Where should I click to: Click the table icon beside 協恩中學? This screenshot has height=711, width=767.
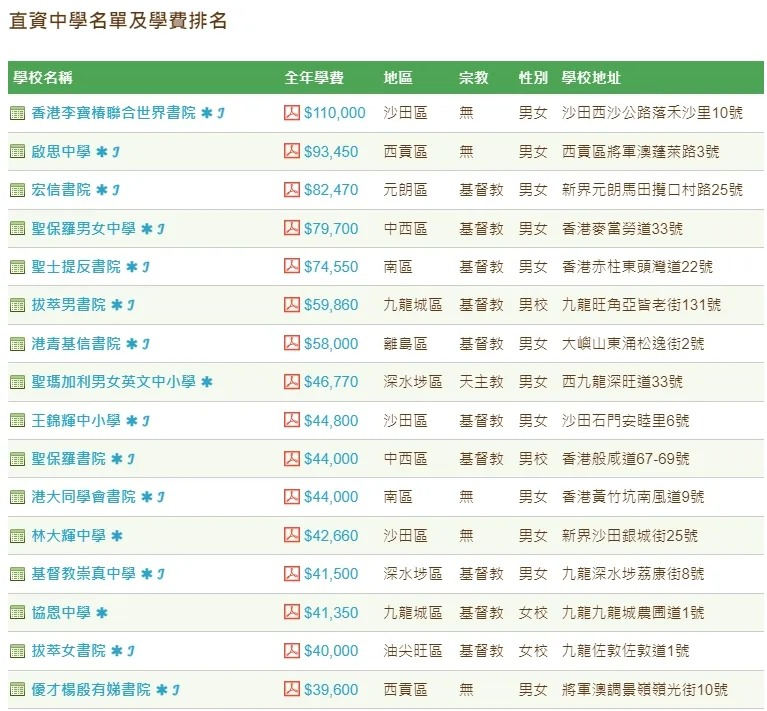point(18,613)
